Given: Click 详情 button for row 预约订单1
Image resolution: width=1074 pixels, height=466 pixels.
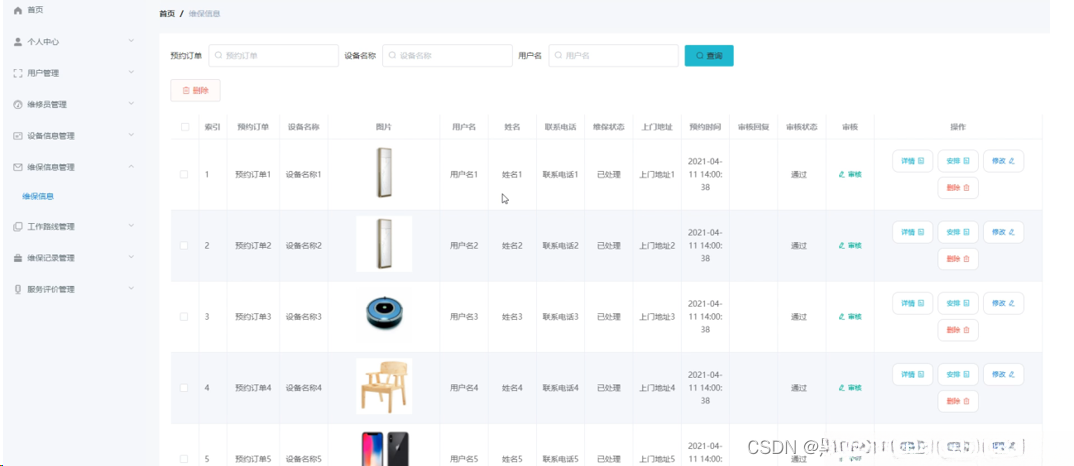Looking at the screenshot, I should click(912, 161).
